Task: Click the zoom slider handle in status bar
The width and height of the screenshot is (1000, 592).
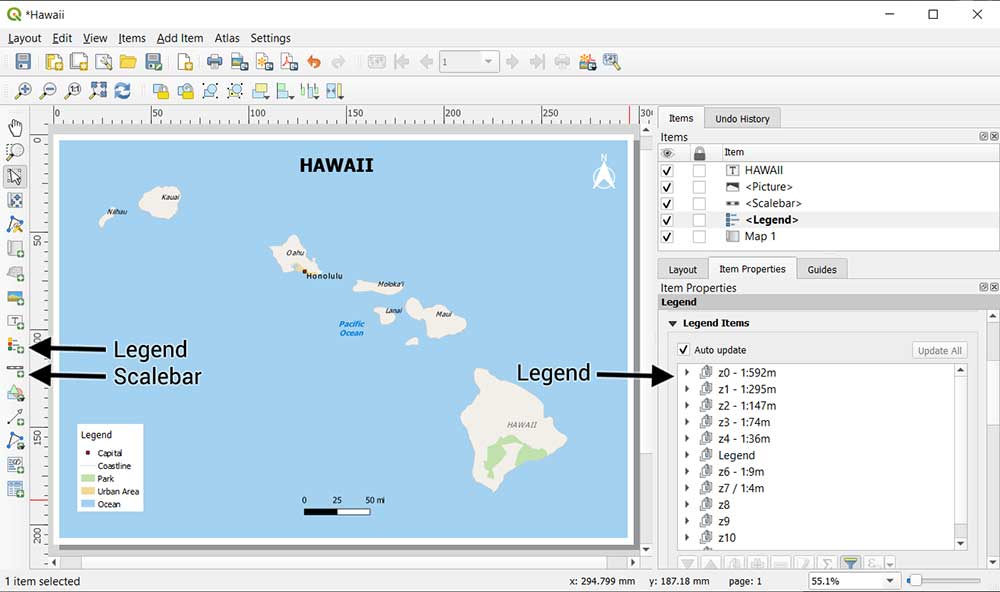Action: pos(915,581)
